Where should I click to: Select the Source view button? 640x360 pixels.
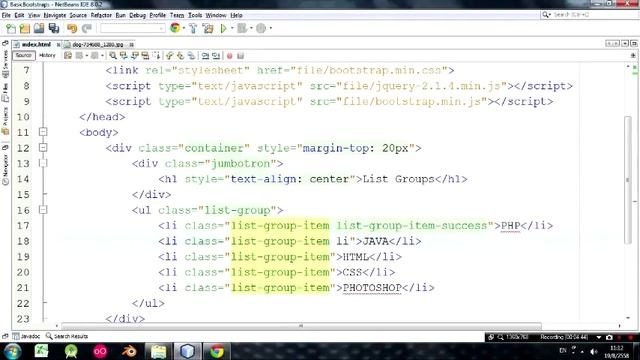[x=24, y=56]
